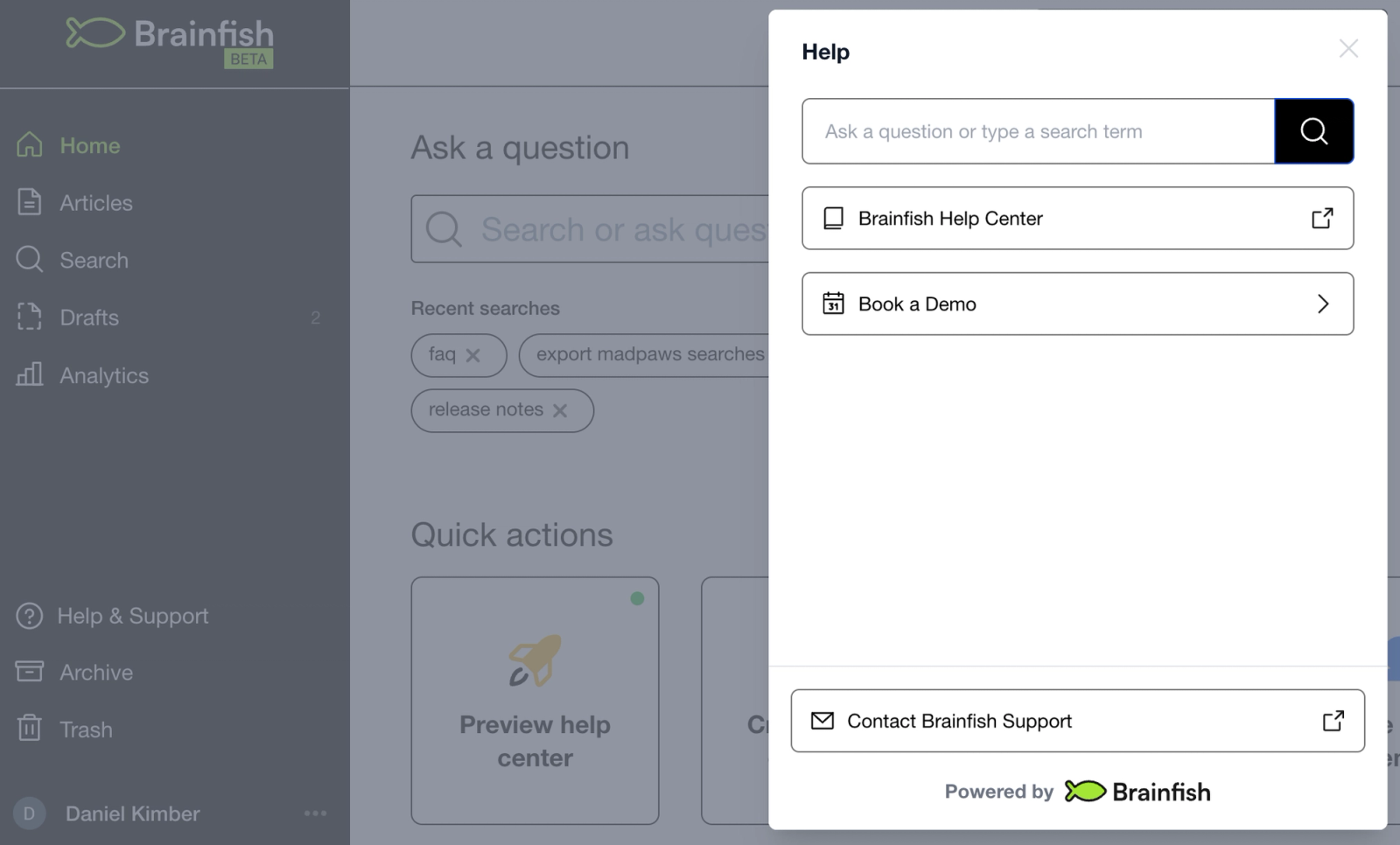Expand Book a Demo chevron arrow
This screenshot has height=845, width=1400.
[x=1323, y=304]
